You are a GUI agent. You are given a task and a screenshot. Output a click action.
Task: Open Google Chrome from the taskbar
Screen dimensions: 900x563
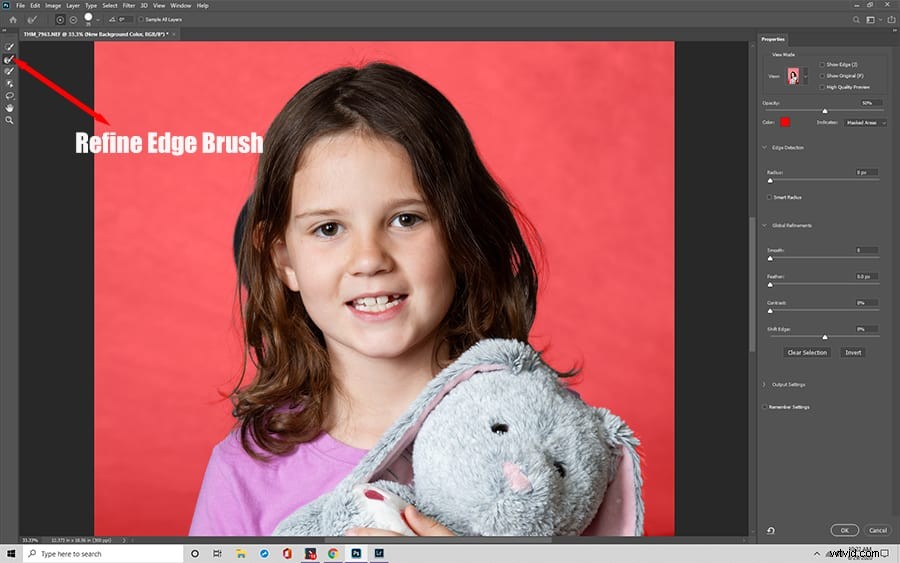[x=333, y=554]
